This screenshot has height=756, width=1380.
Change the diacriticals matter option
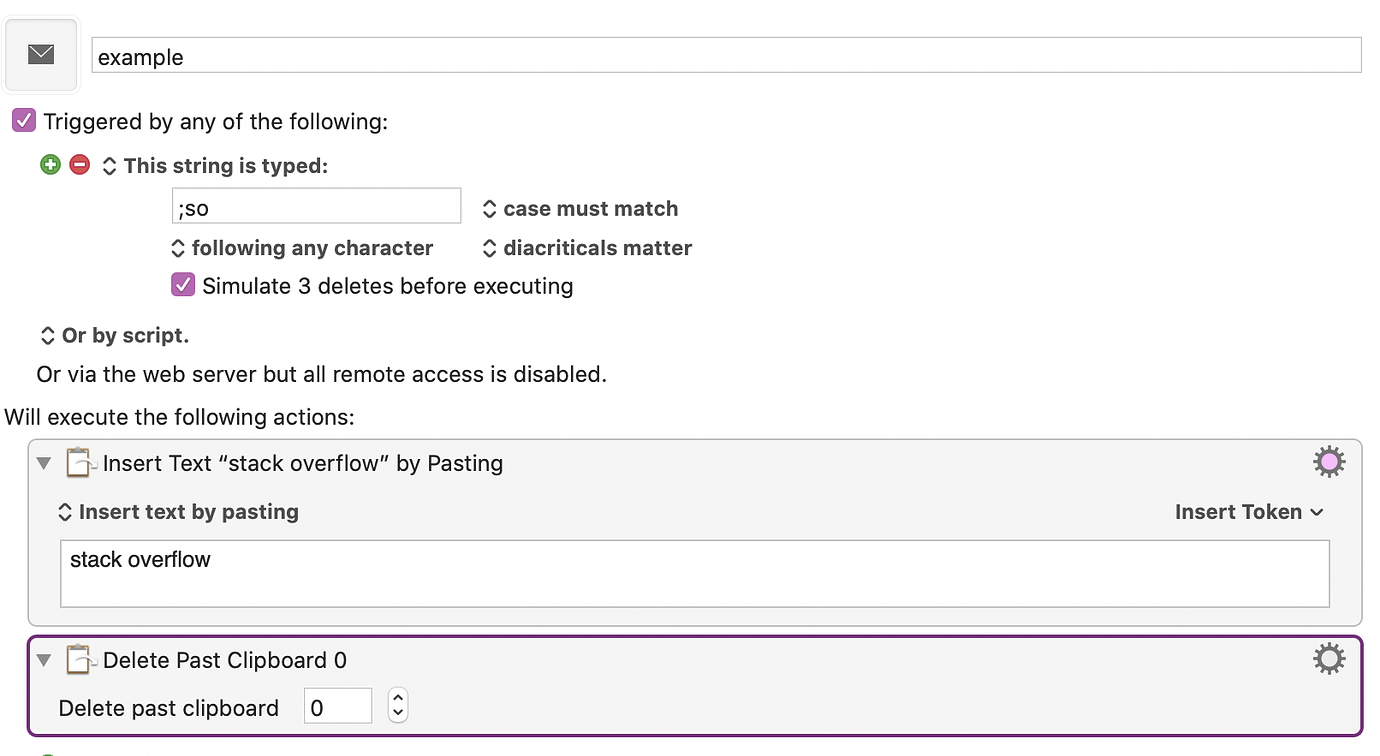[x=587, y=247]
